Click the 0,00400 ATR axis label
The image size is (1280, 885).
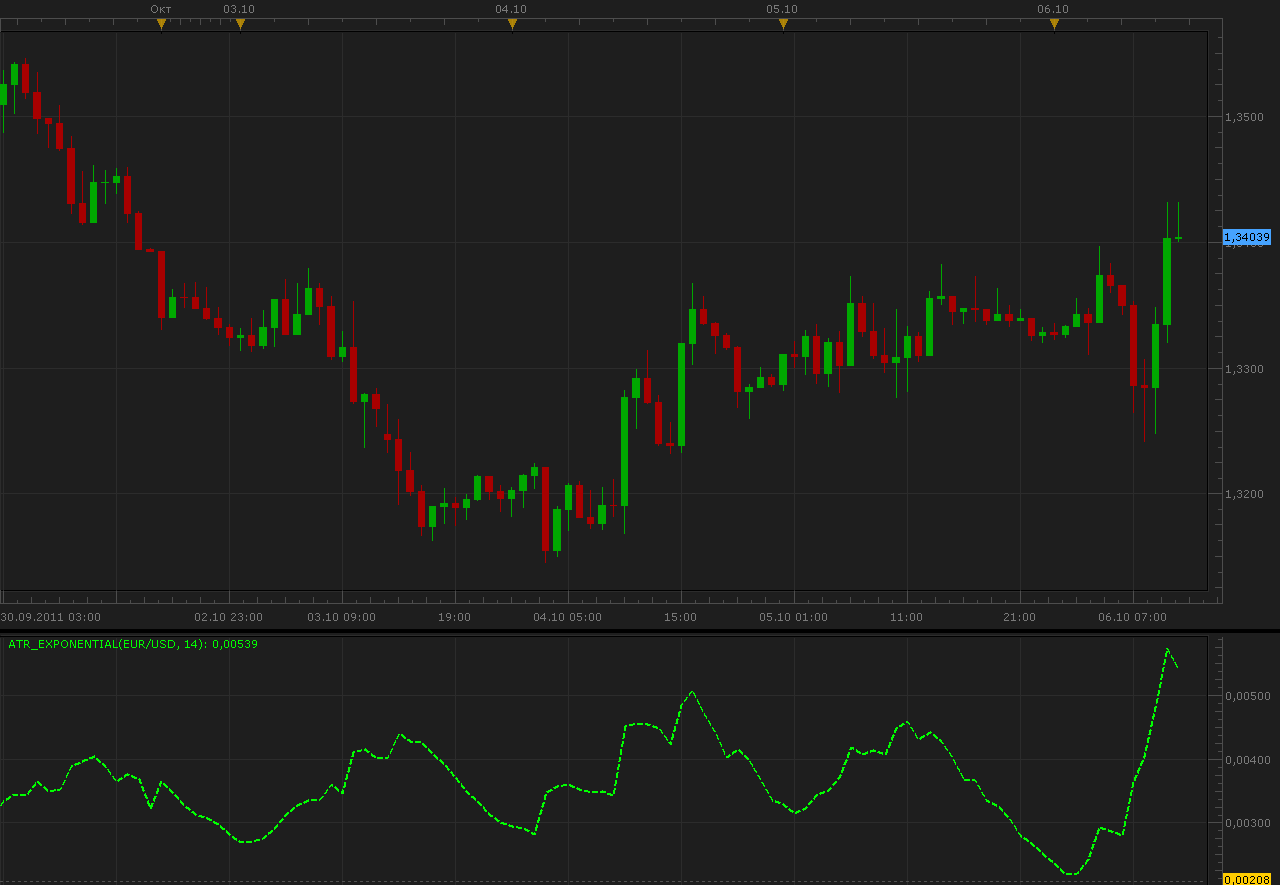click(1247, 760)
